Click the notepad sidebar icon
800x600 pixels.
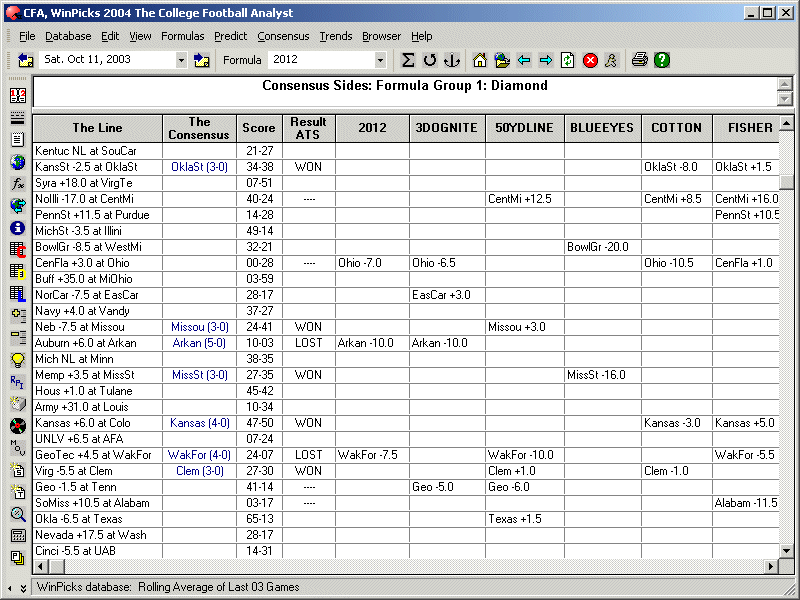[18, 140]
